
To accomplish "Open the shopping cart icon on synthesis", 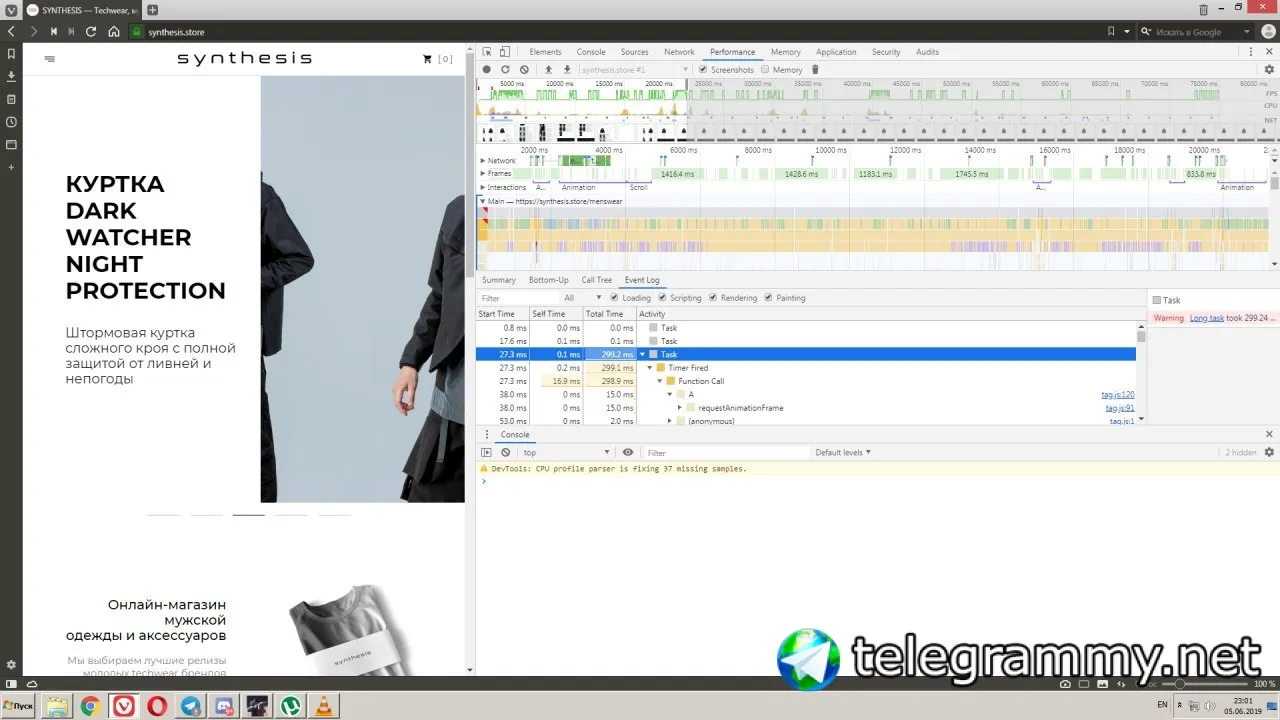I will click(x=428, y=59).
